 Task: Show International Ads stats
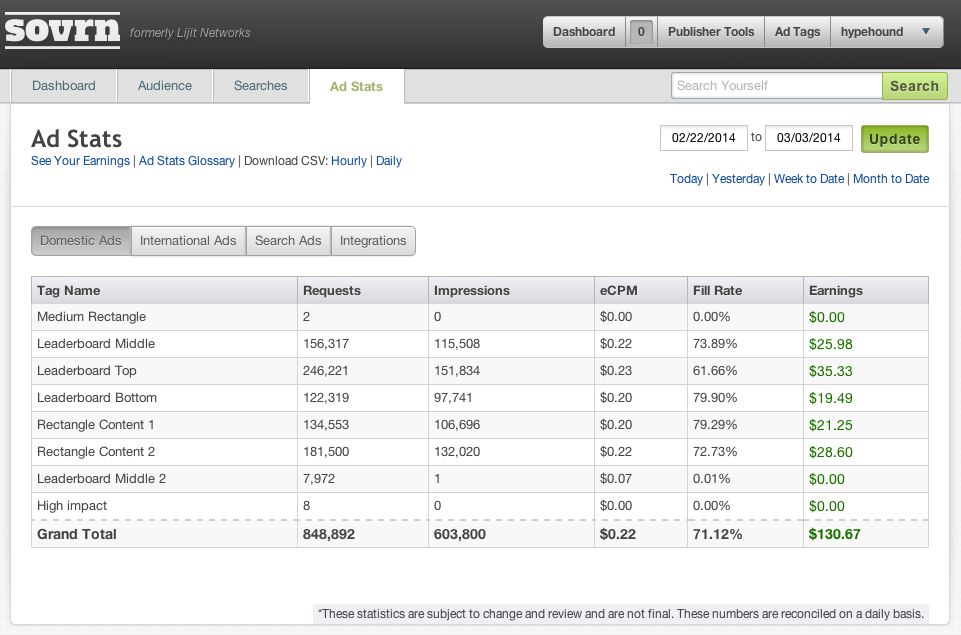pos(188,241)
